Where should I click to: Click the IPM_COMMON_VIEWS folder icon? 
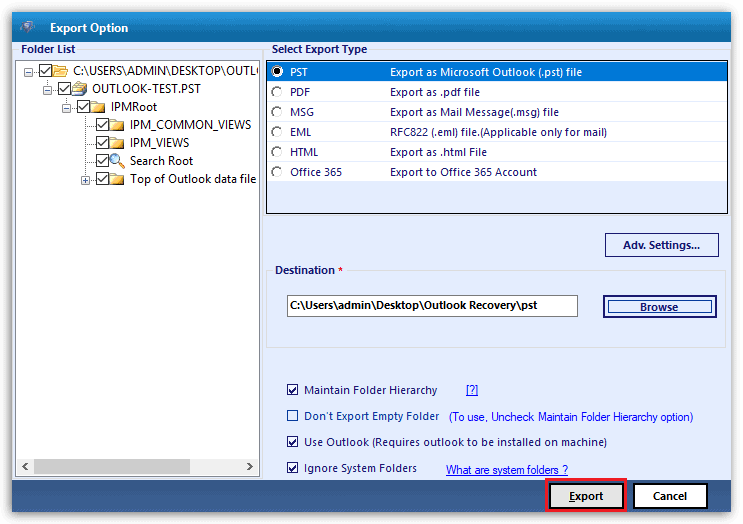117,125
